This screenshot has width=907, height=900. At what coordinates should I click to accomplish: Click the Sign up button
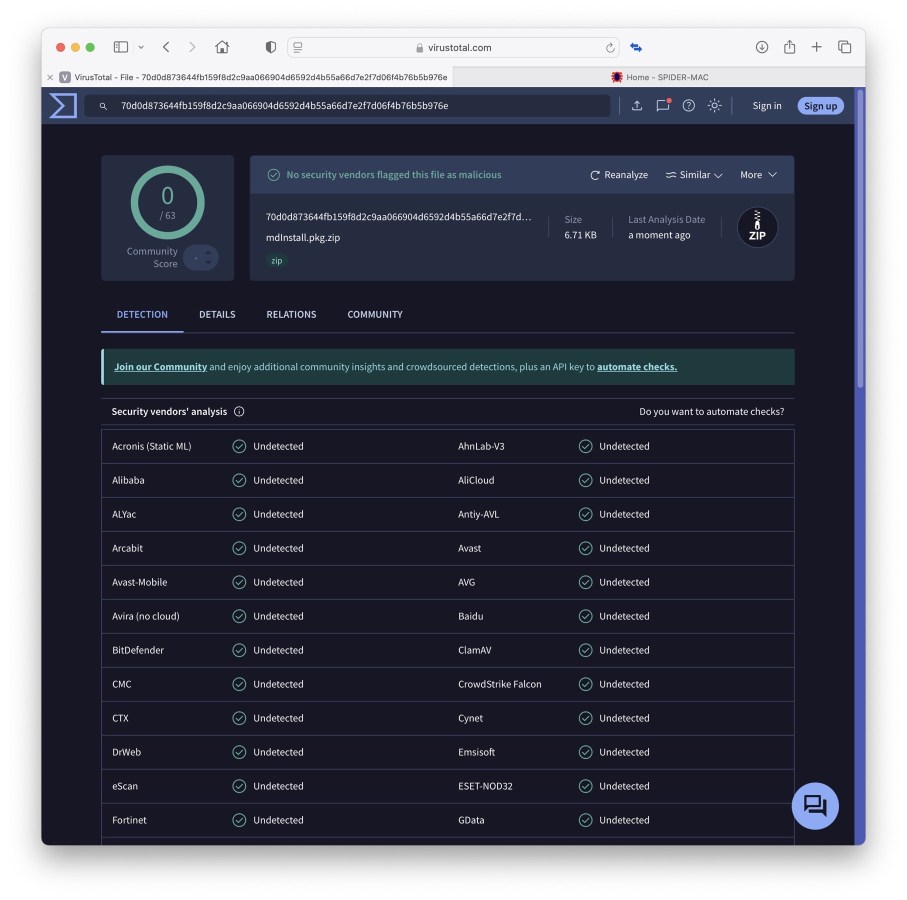tap(820, 106)
